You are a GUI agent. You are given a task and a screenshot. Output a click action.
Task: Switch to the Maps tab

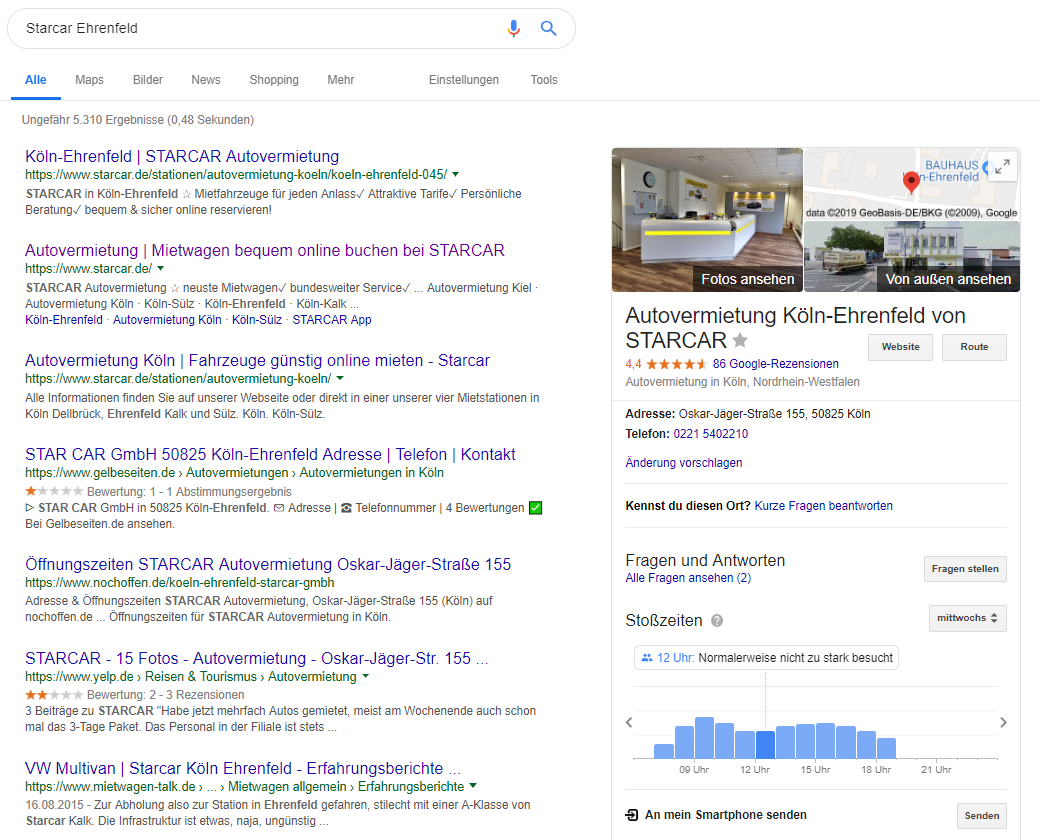[90, 80]
